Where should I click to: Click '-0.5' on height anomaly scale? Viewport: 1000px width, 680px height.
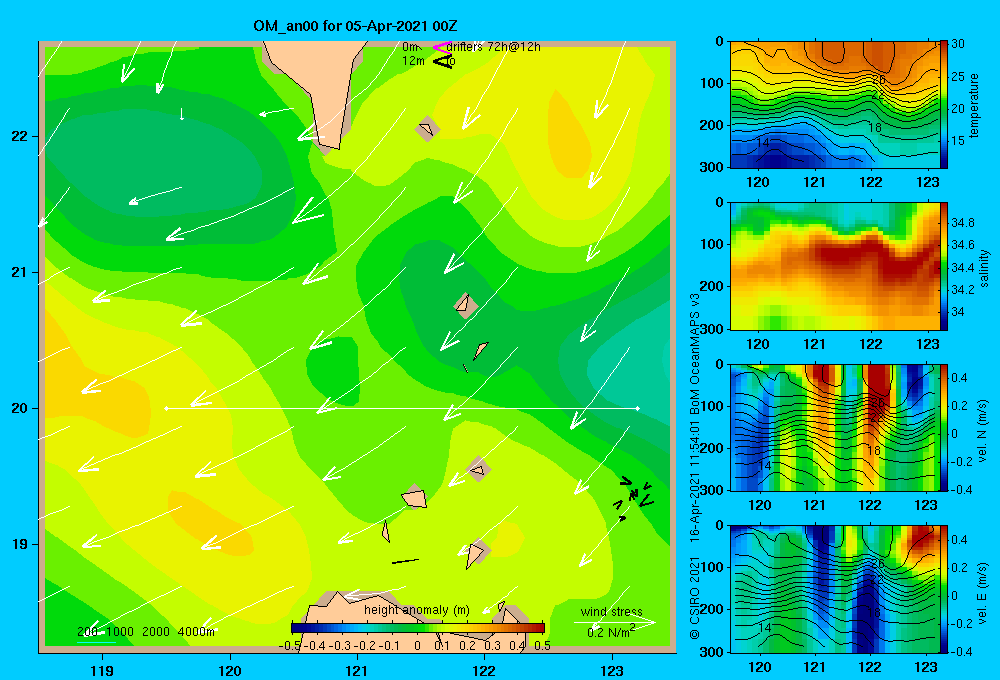290,646
